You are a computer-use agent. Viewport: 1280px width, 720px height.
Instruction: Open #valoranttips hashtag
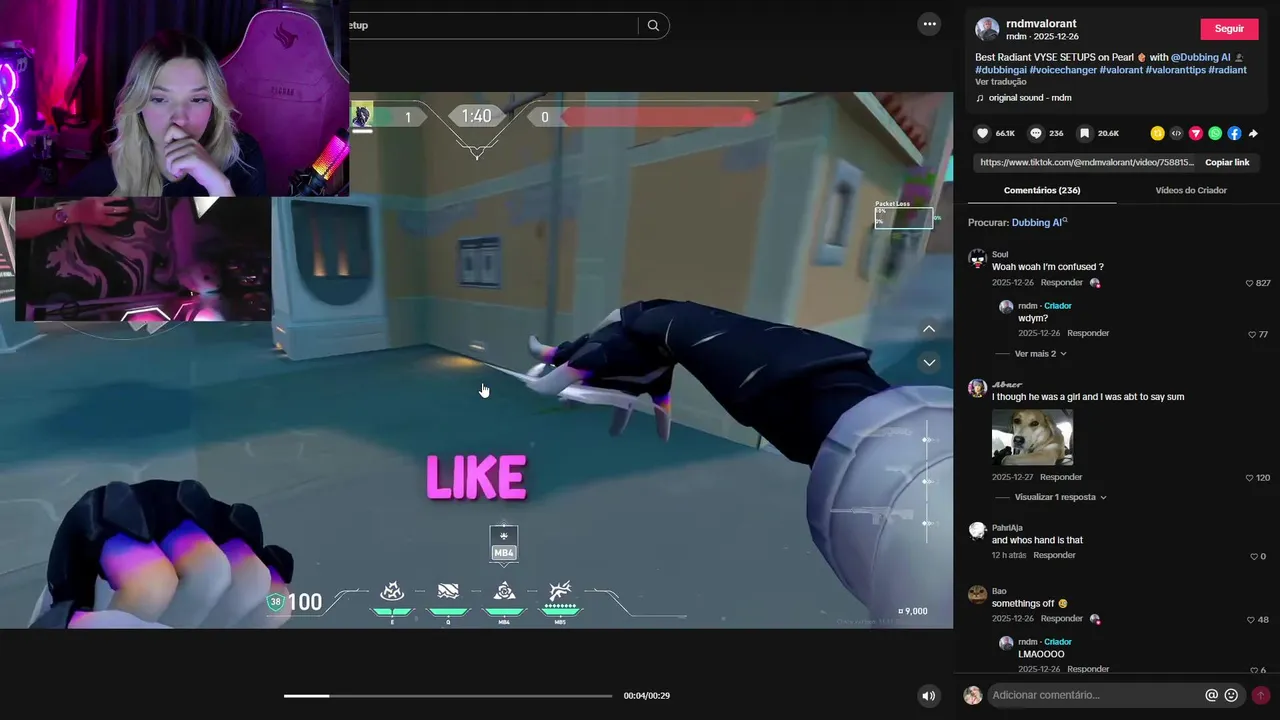(1176, 70)
